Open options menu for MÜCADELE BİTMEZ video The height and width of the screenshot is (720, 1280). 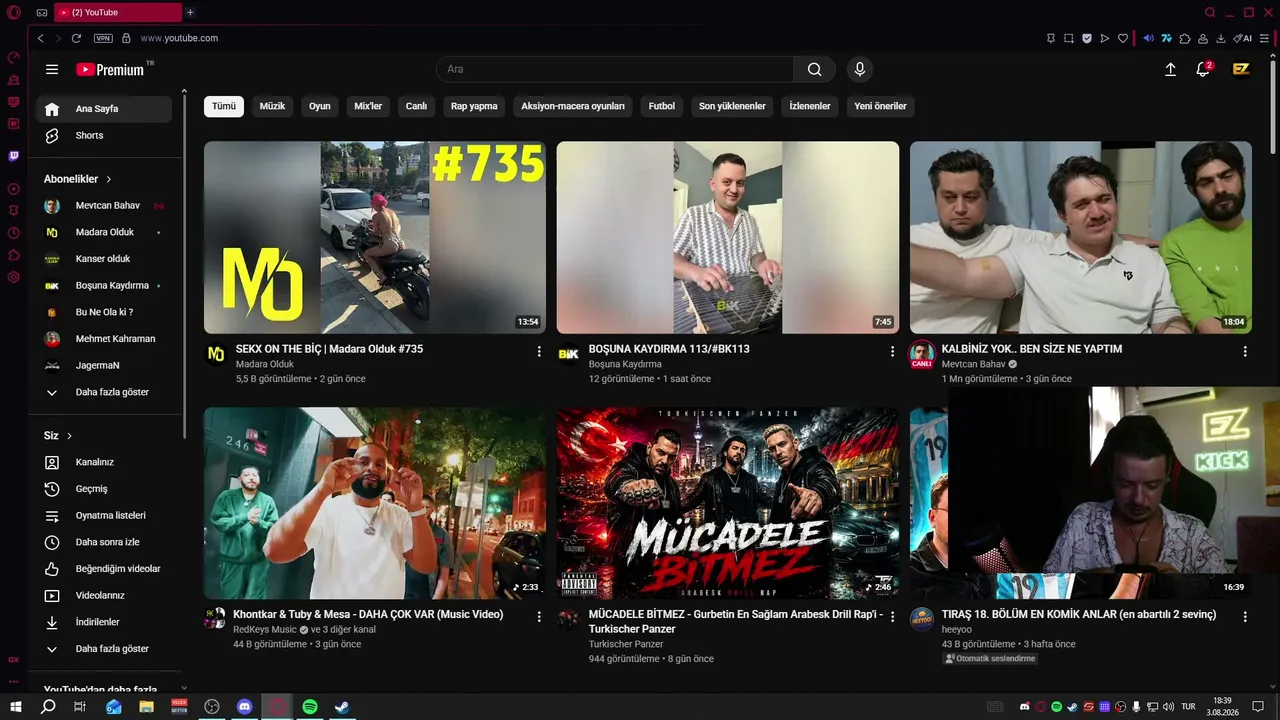892,616
